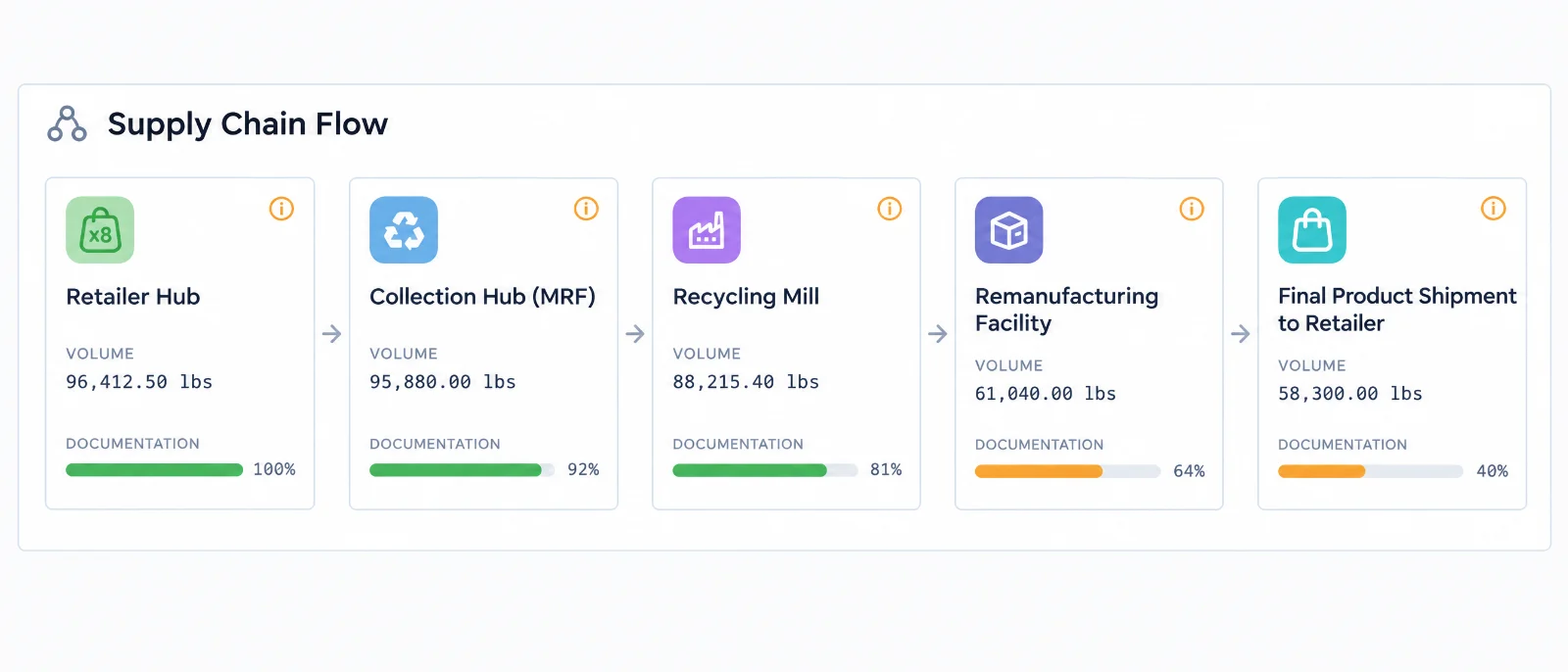Open info for Recycling Mill card
1568x672 pixels.
coord(889,209)
